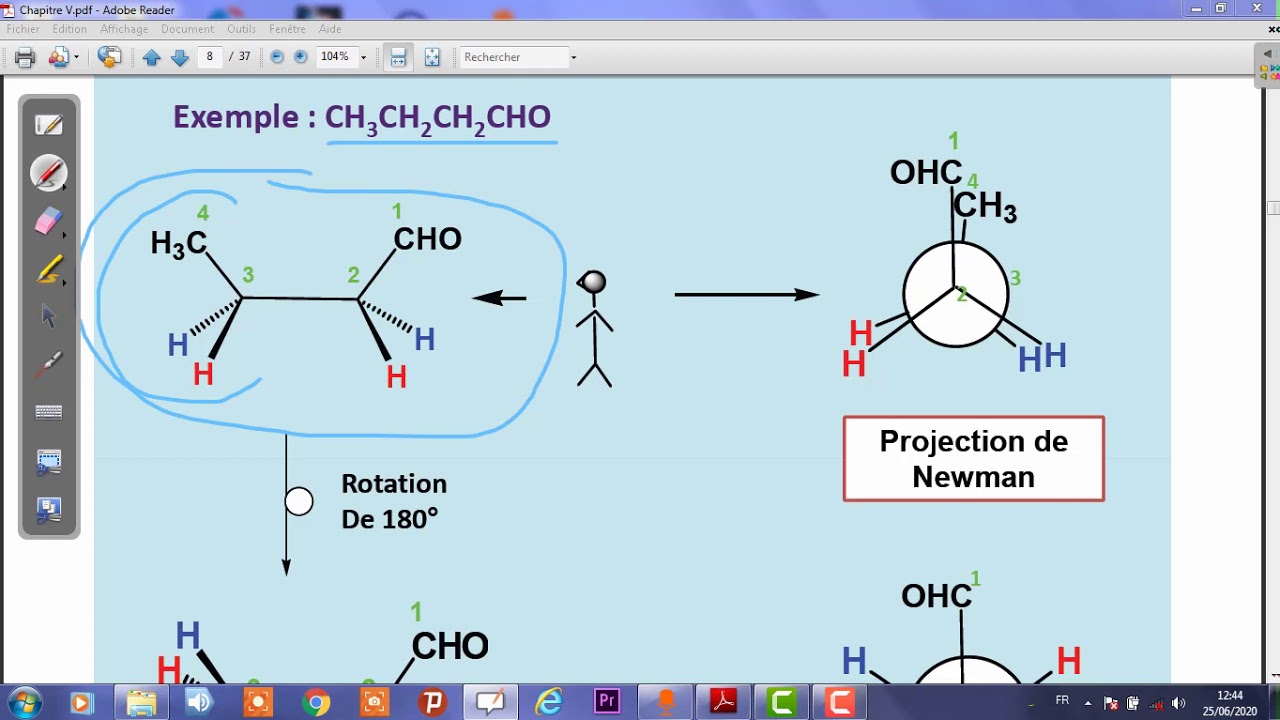Show hidden system tray icons

pyautogui.click(x=1088, y=702)
